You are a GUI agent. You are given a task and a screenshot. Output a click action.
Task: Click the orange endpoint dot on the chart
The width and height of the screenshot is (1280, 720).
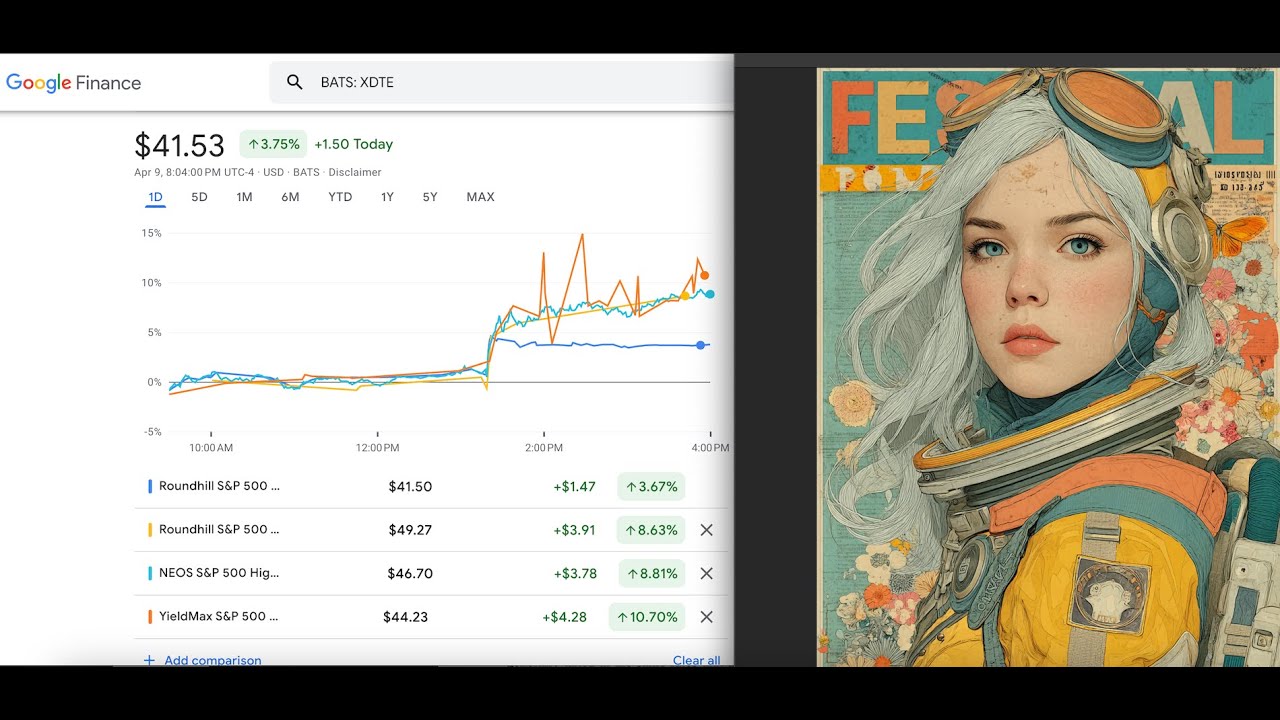[x=705, y=275]
